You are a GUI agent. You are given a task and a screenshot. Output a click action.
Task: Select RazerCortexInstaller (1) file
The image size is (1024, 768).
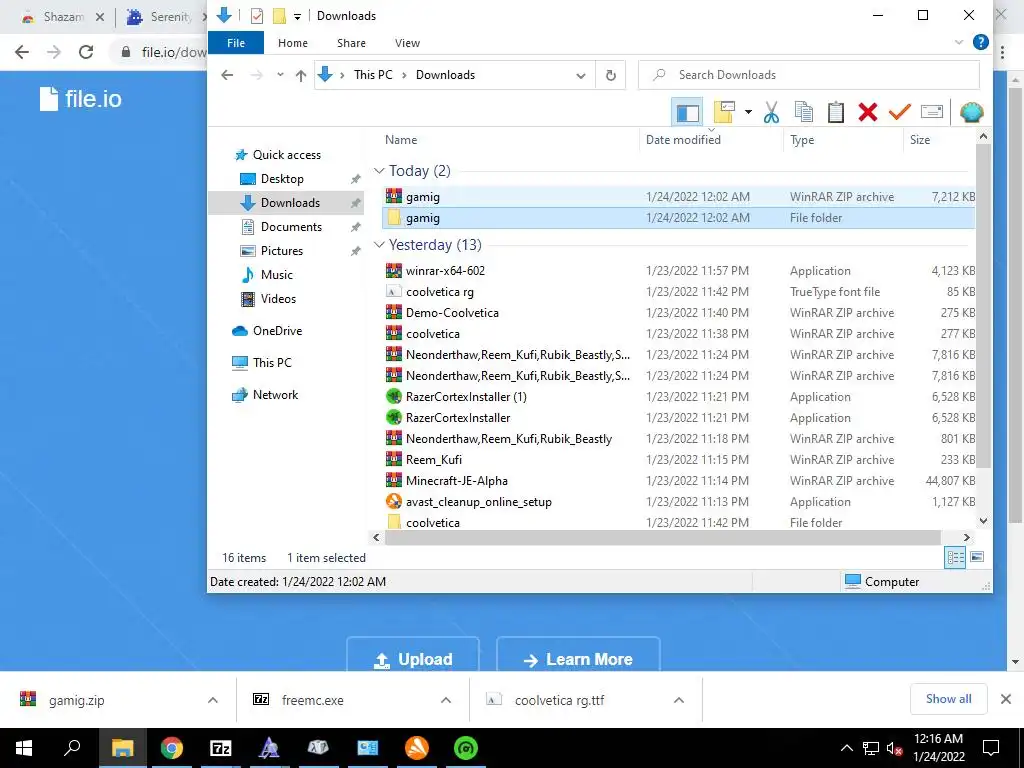pos(678,396)
